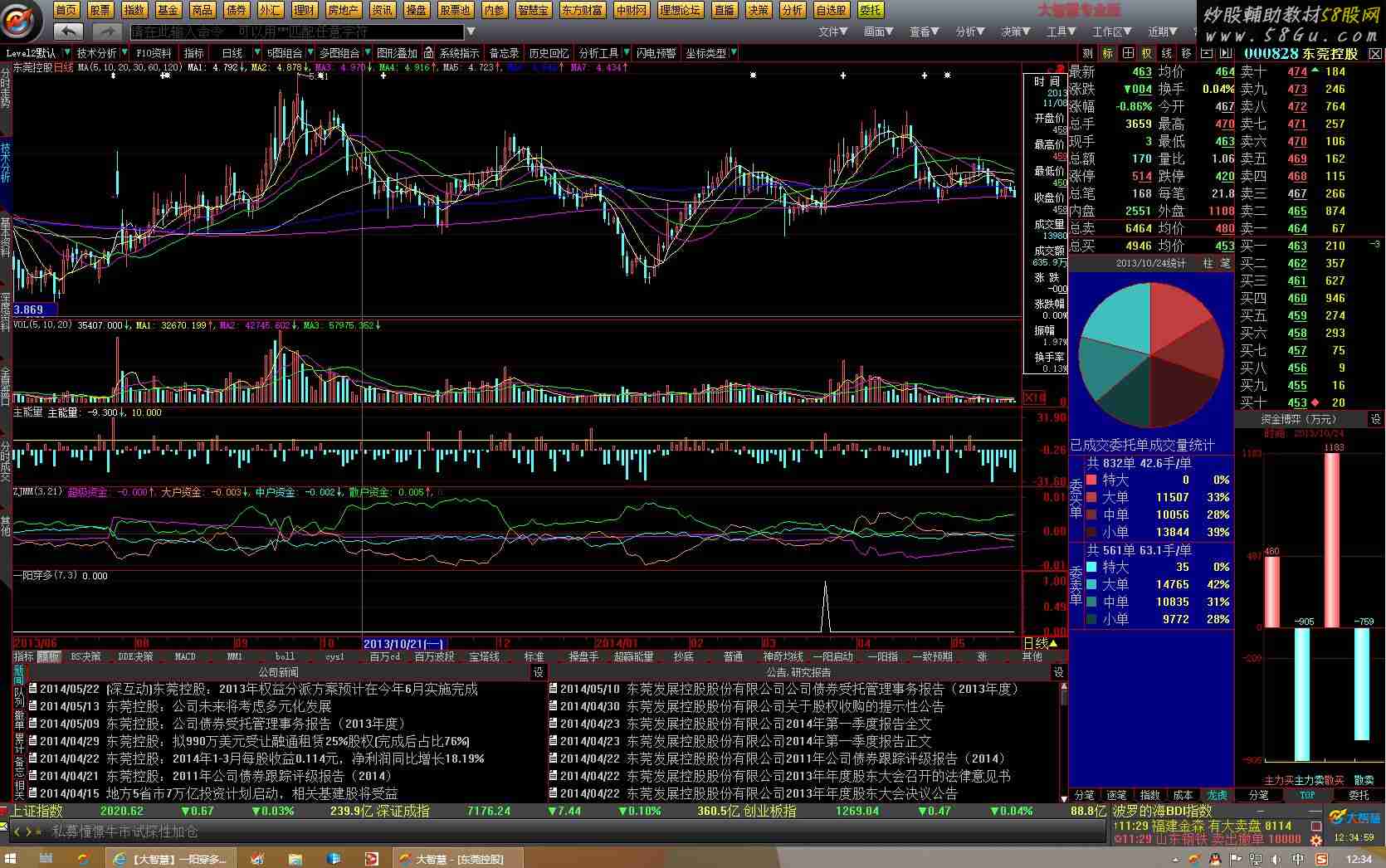Select the 一阳启动 indicator tab
This screenshot has height=868, width=1386.
832,656
